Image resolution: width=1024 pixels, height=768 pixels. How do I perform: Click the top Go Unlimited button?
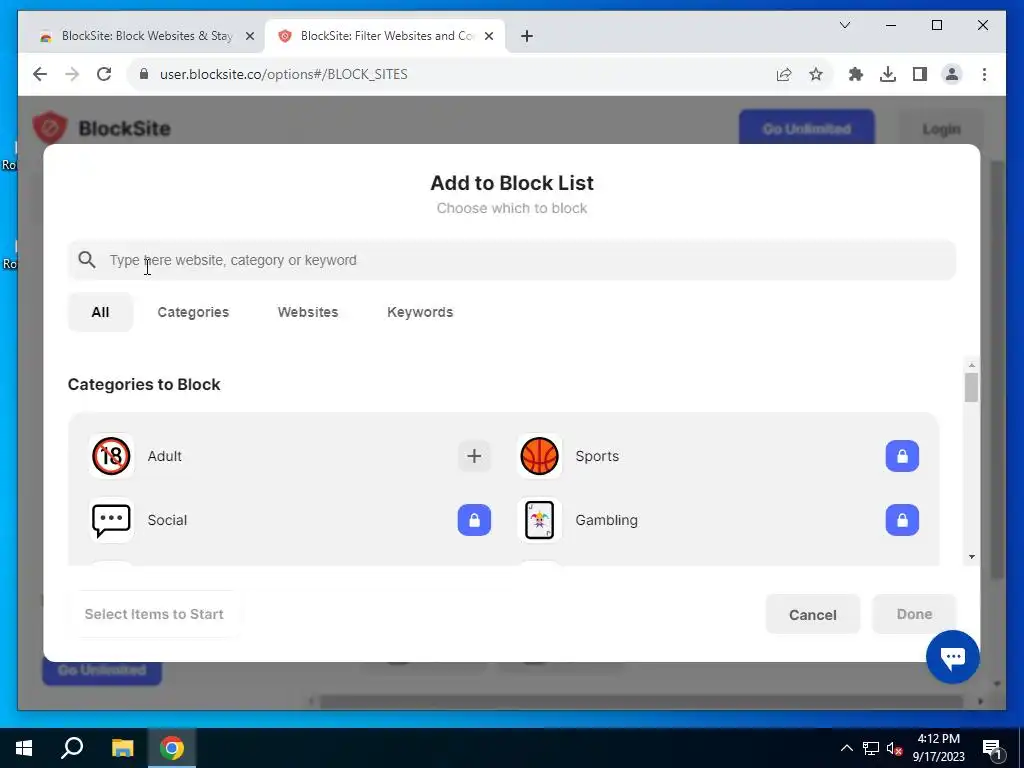tap(807, 129)
